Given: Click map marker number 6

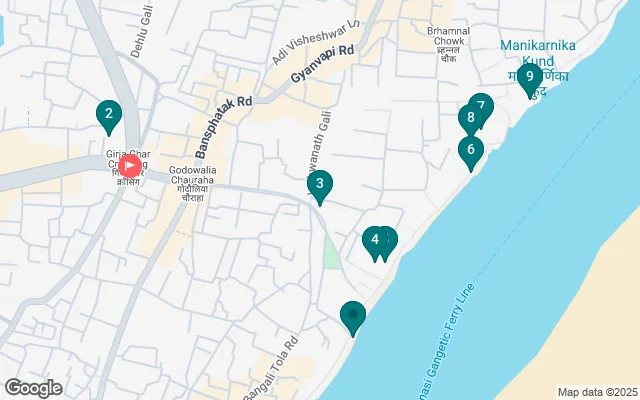Looking at the screenshot, I should point(471,153).
